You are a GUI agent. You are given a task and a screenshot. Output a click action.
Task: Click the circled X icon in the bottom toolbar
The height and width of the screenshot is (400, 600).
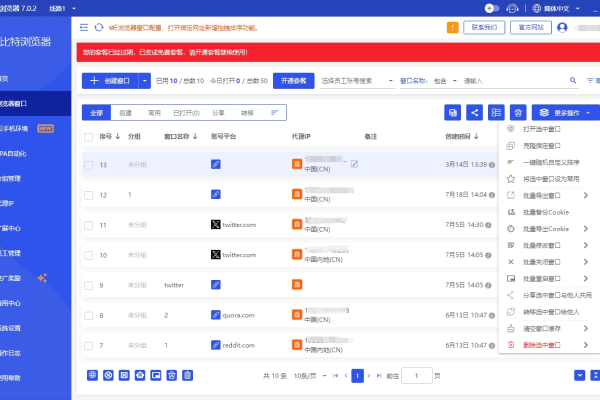[108, 375]
